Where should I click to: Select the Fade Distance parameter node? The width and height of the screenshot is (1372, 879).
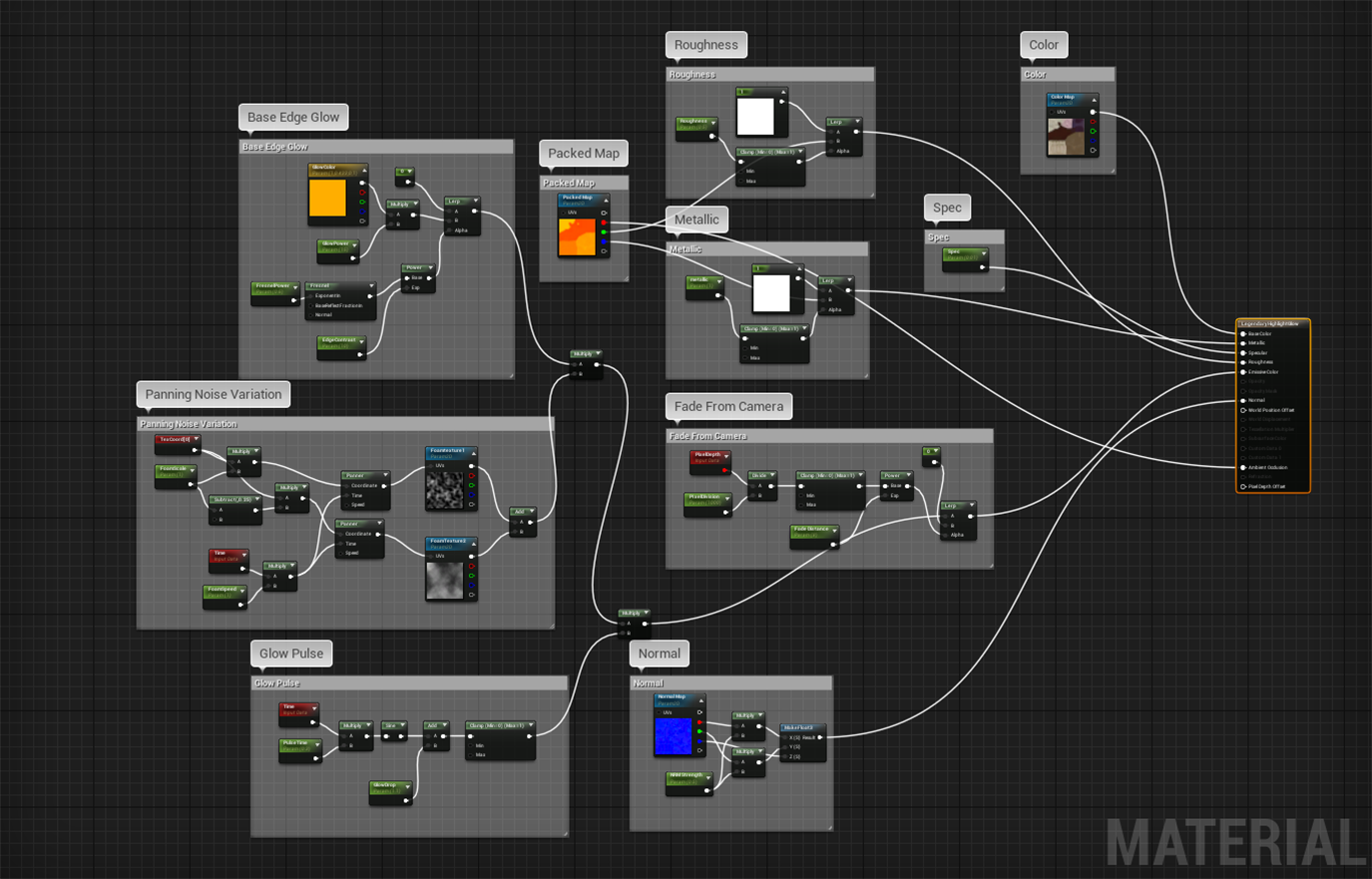[815, 537]
